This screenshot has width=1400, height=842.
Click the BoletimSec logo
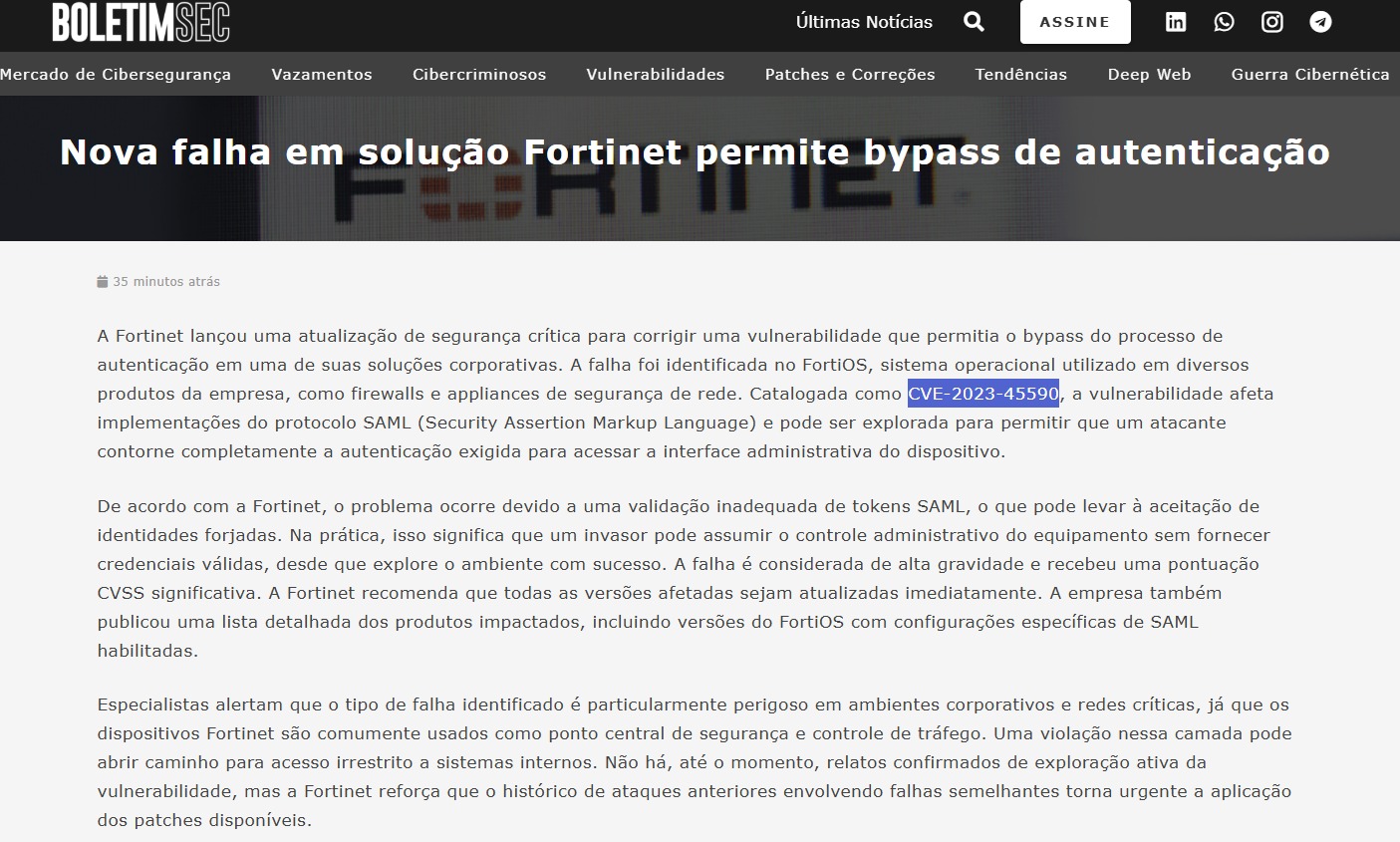pyautogui.click(x=140, y=23)
